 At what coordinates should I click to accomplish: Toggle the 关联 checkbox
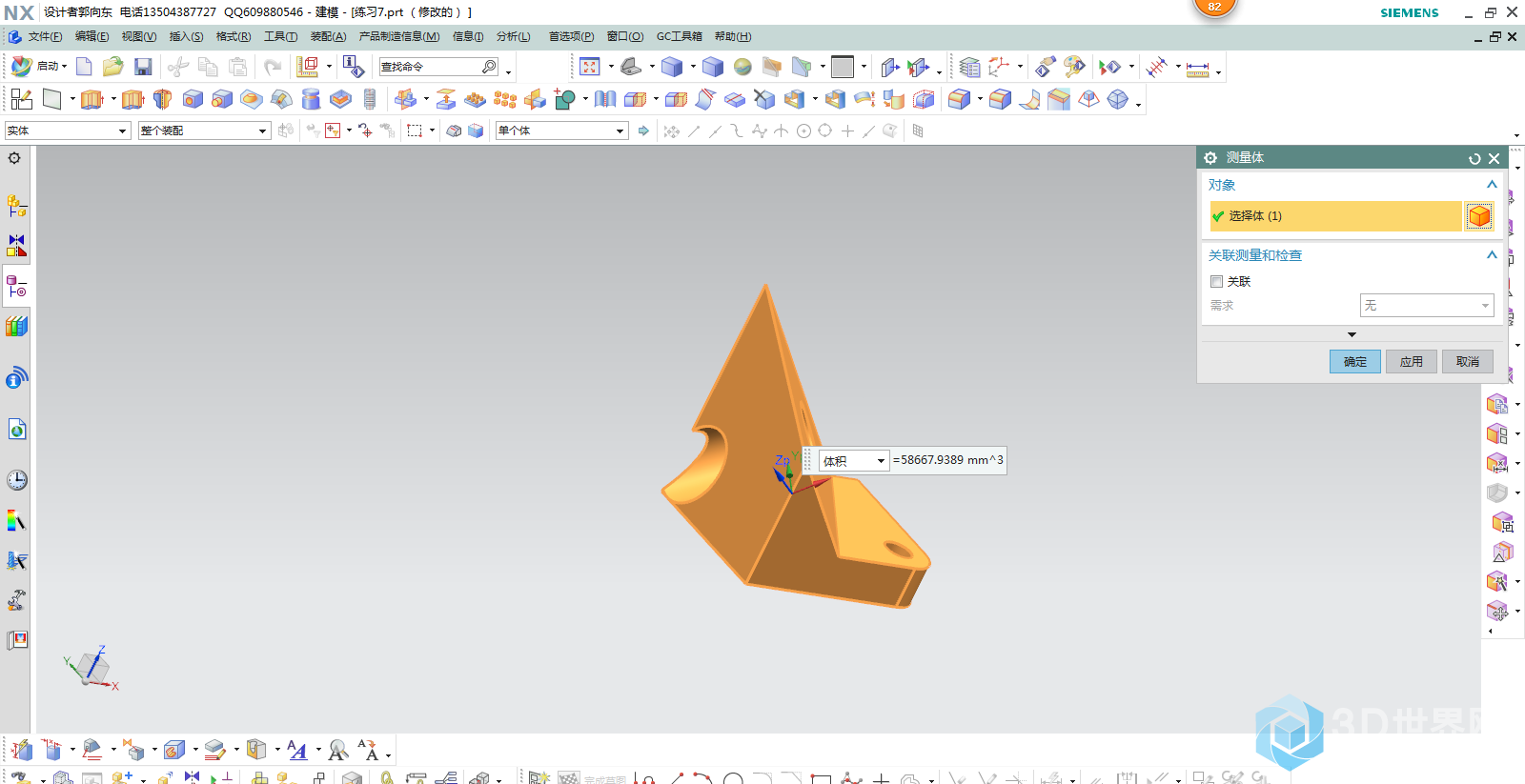pyautogui.click(x=1216, y=281)
